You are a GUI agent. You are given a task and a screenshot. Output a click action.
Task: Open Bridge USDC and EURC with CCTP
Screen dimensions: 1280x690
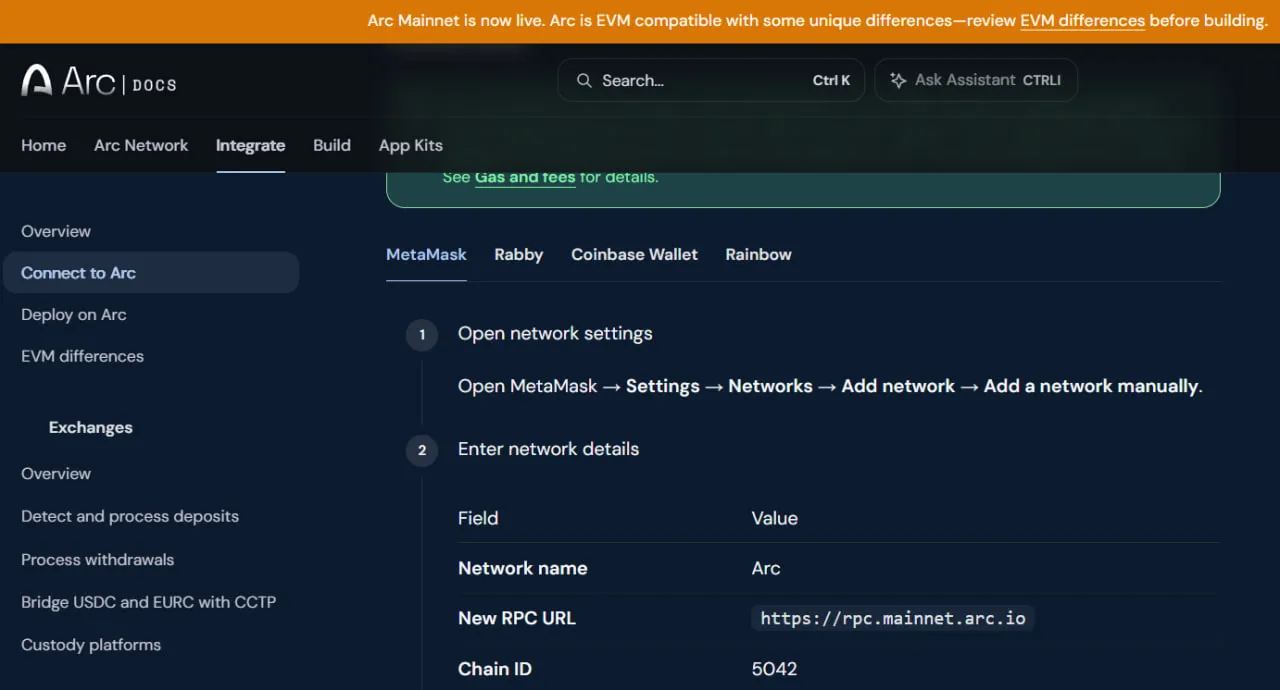[x=148, y=602]
